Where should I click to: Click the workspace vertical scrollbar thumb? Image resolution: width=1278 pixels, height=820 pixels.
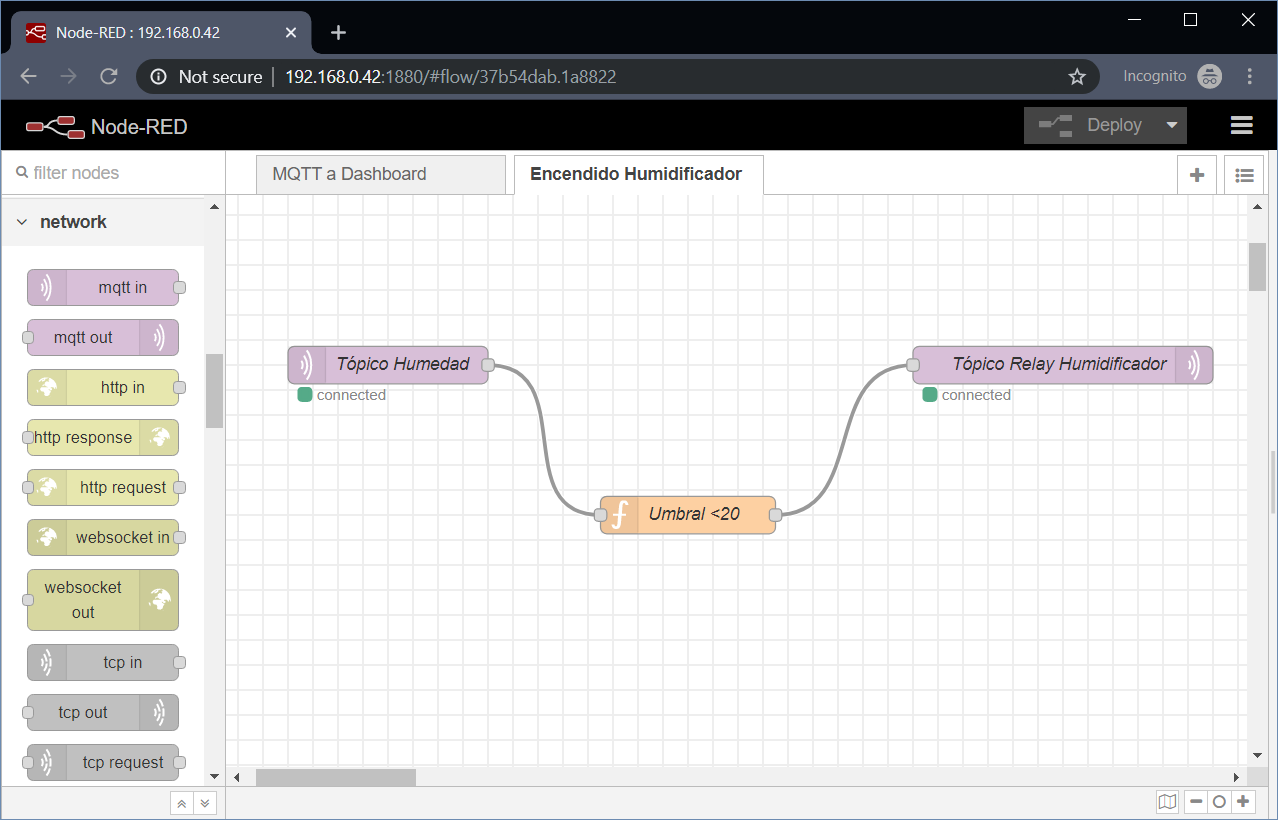(1257, 266)
